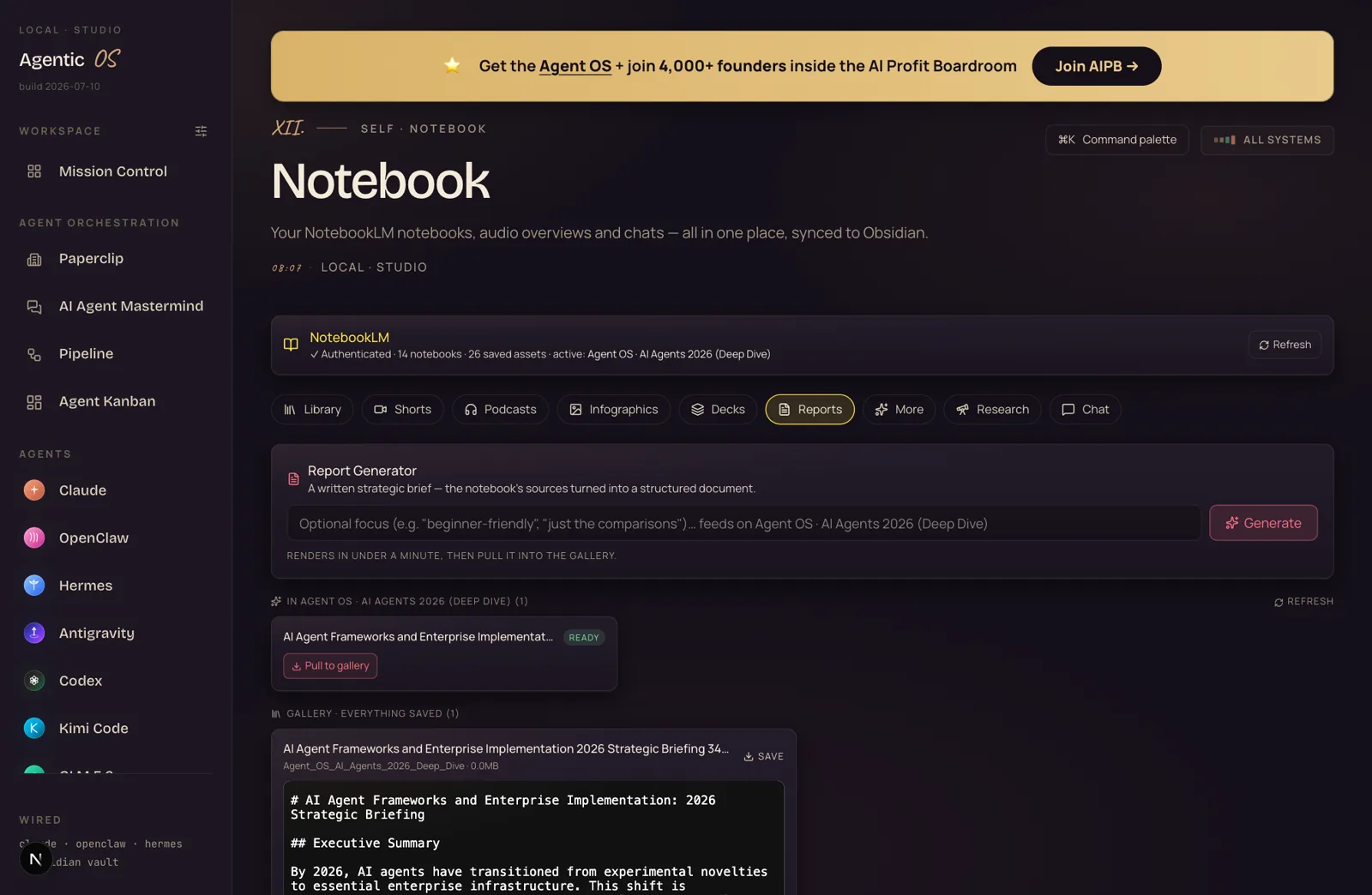Viewport: 1372px width, 895px height.
Task: Open the More tab
Action: pyautogui.click(x=899, y=410)
